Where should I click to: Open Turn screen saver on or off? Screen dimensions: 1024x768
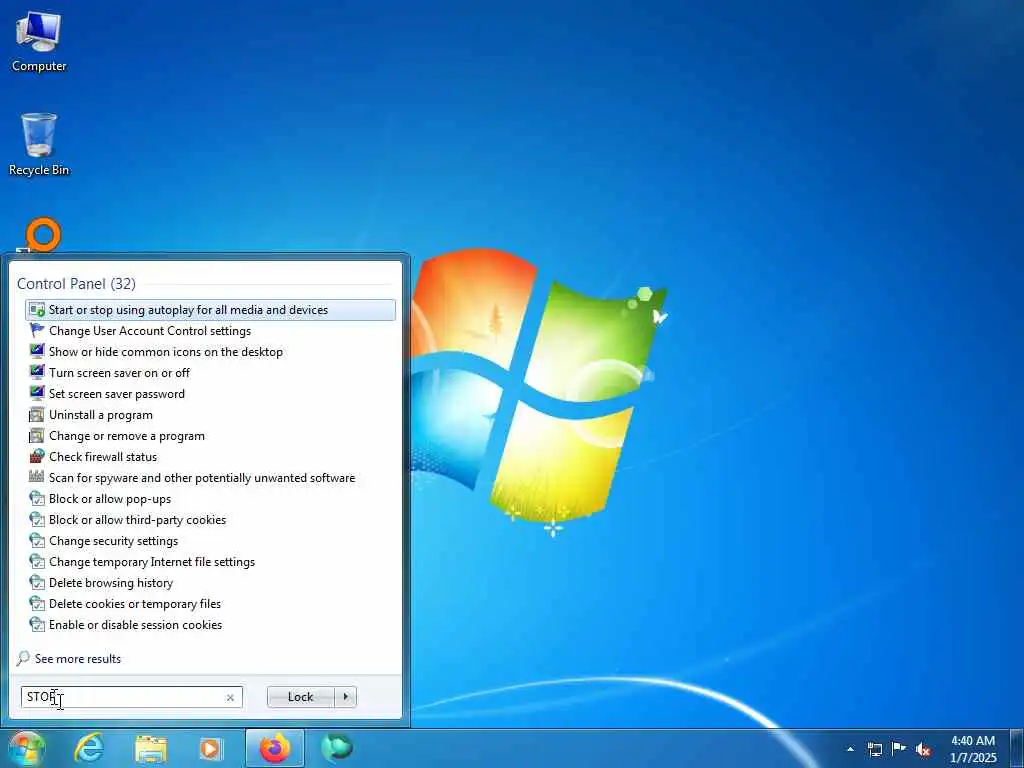(x=210, y=372)
